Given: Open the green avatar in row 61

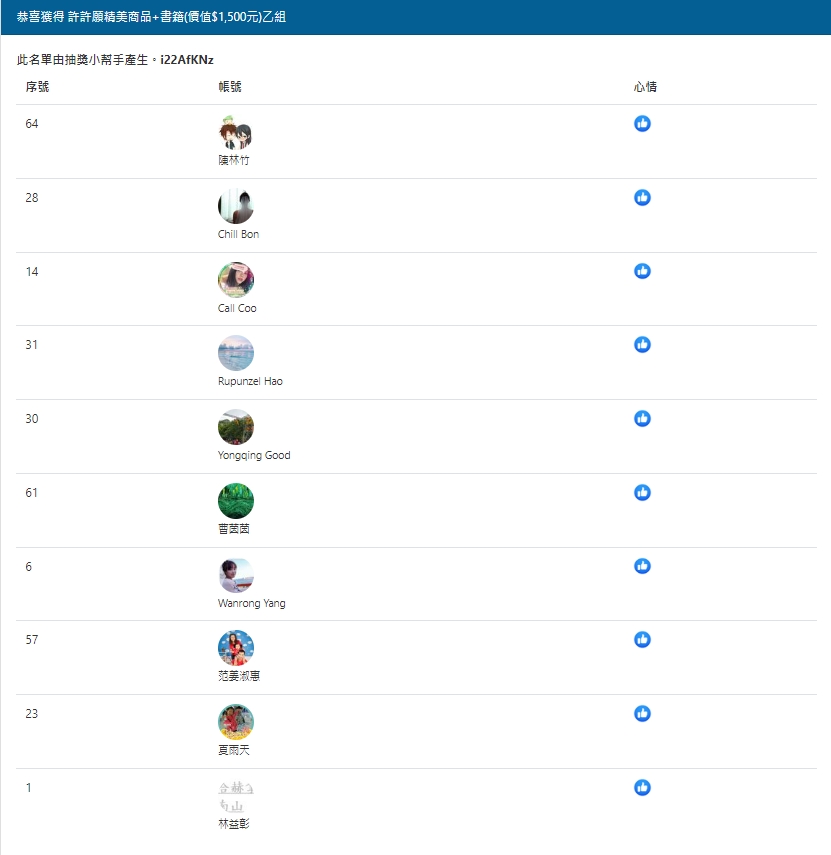Looking at the screenshot, I should point(236,501).
